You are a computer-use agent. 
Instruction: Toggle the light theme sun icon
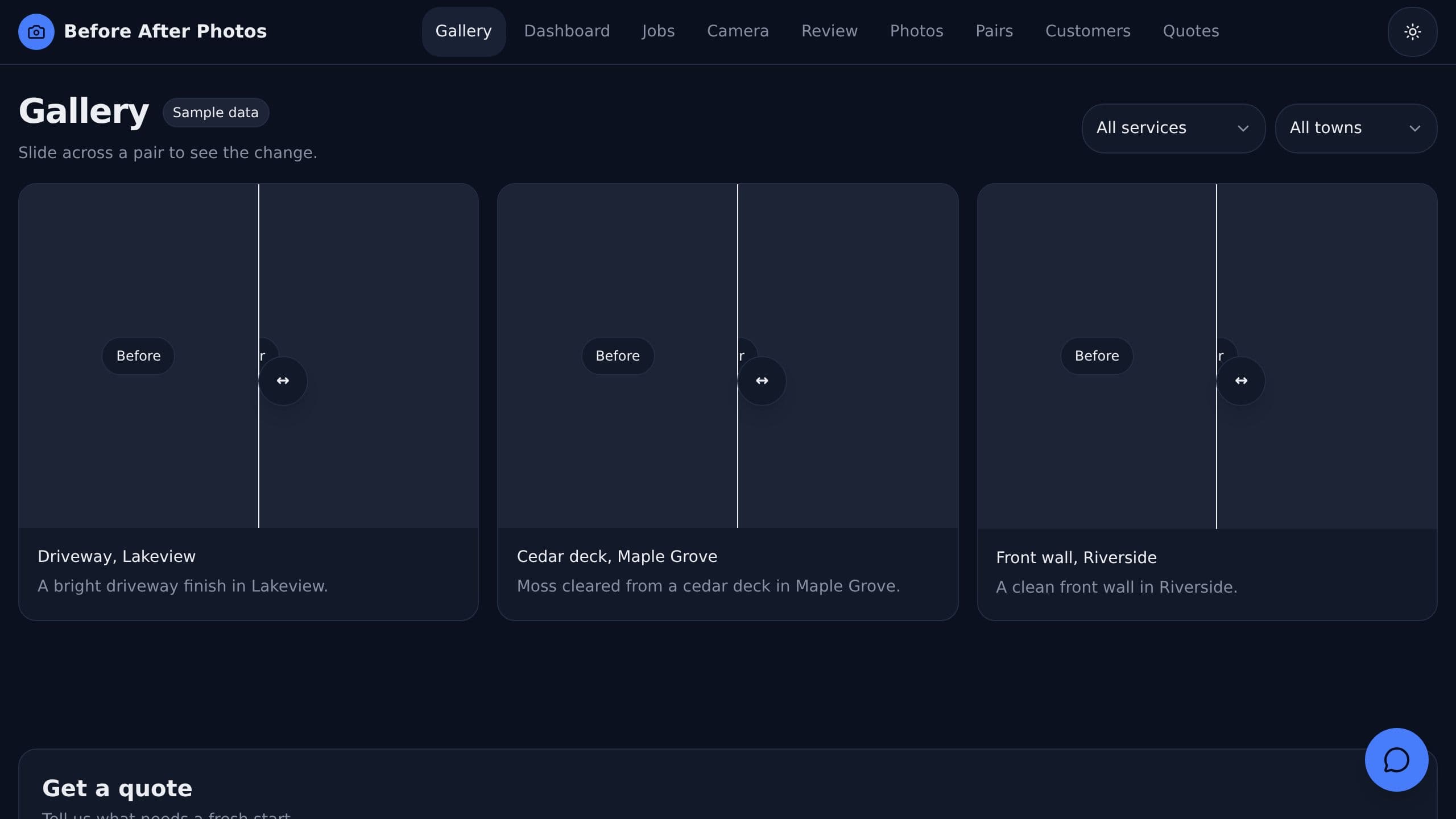click(x=1412, y=32)
